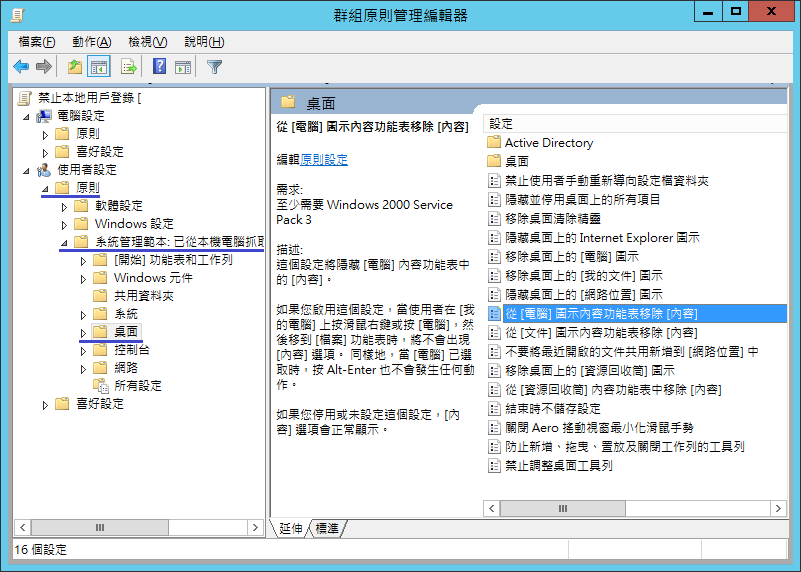Click the back arrow toolbar icon
The height and width of the screenshot is (572, 801).
pyautogui.click(x=21, y=66)
